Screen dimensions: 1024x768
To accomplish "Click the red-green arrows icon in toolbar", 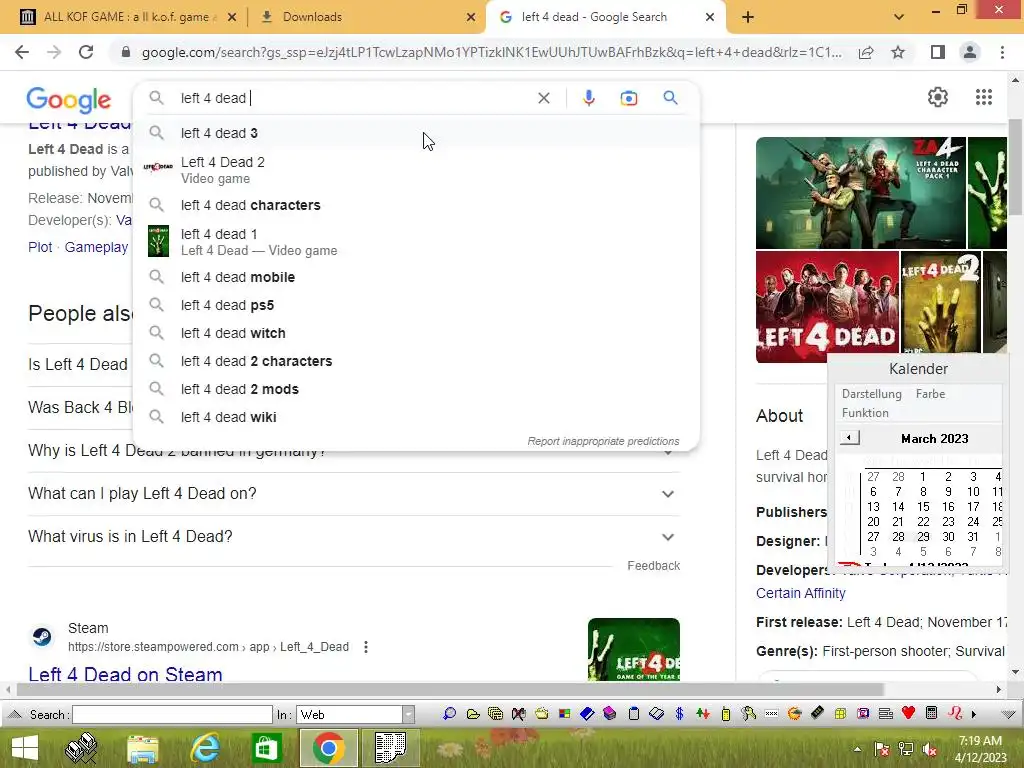I will (703, 714).
